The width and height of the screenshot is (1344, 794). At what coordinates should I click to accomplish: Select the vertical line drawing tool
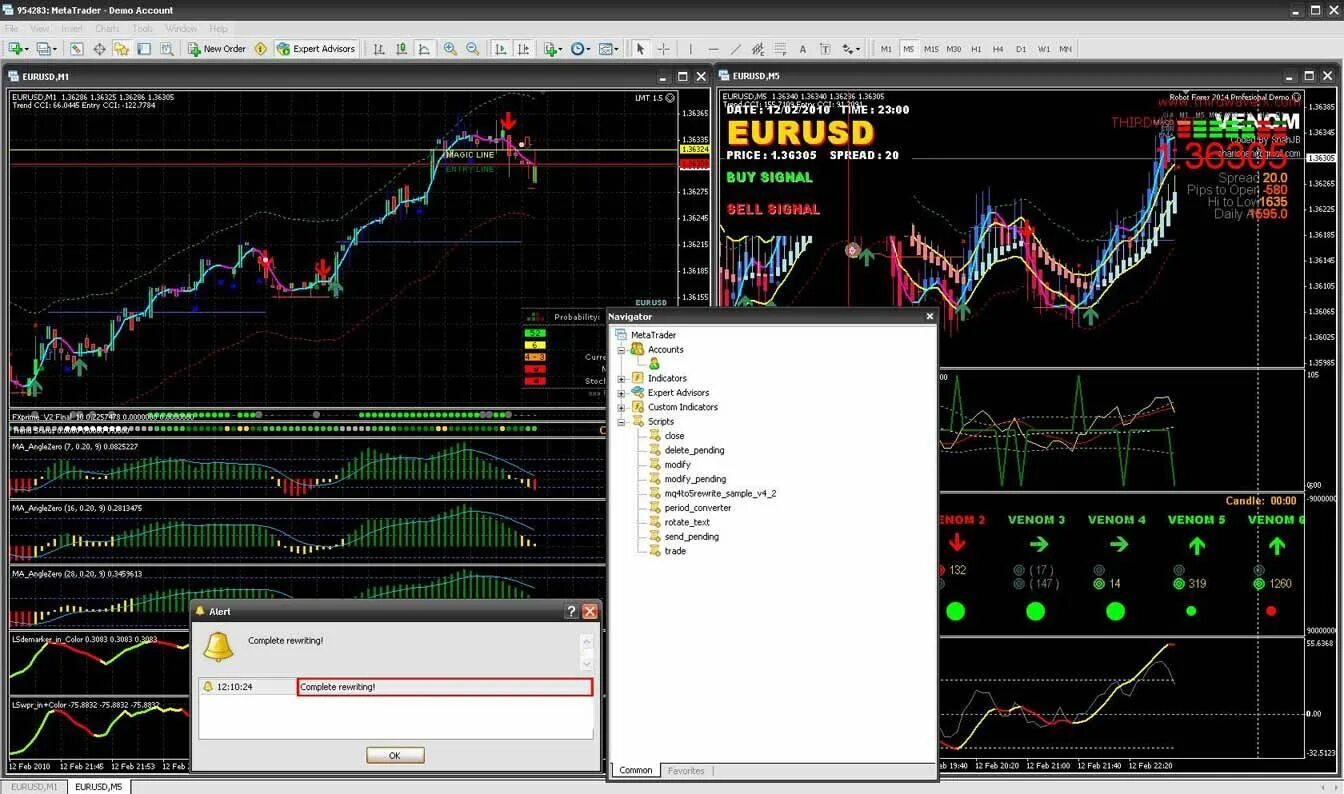pos(691,49)
